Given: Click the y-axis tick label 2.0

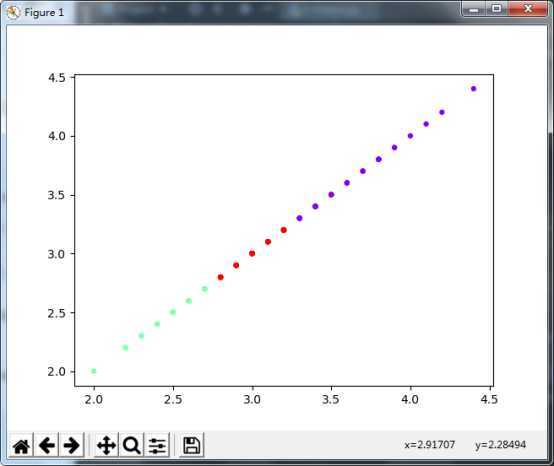Looking at the screenshot, I should coord(57,372).
